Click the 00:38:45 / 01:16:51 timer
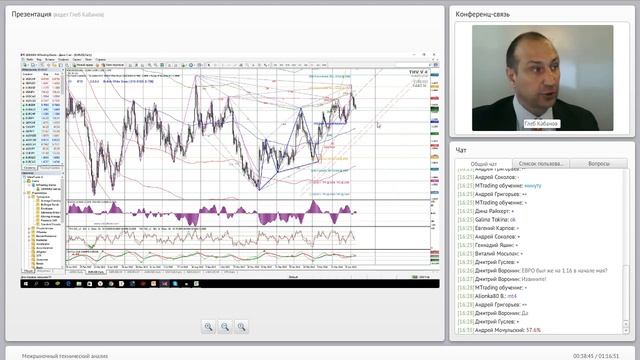640x360 pixels. (x=596, y=356)
